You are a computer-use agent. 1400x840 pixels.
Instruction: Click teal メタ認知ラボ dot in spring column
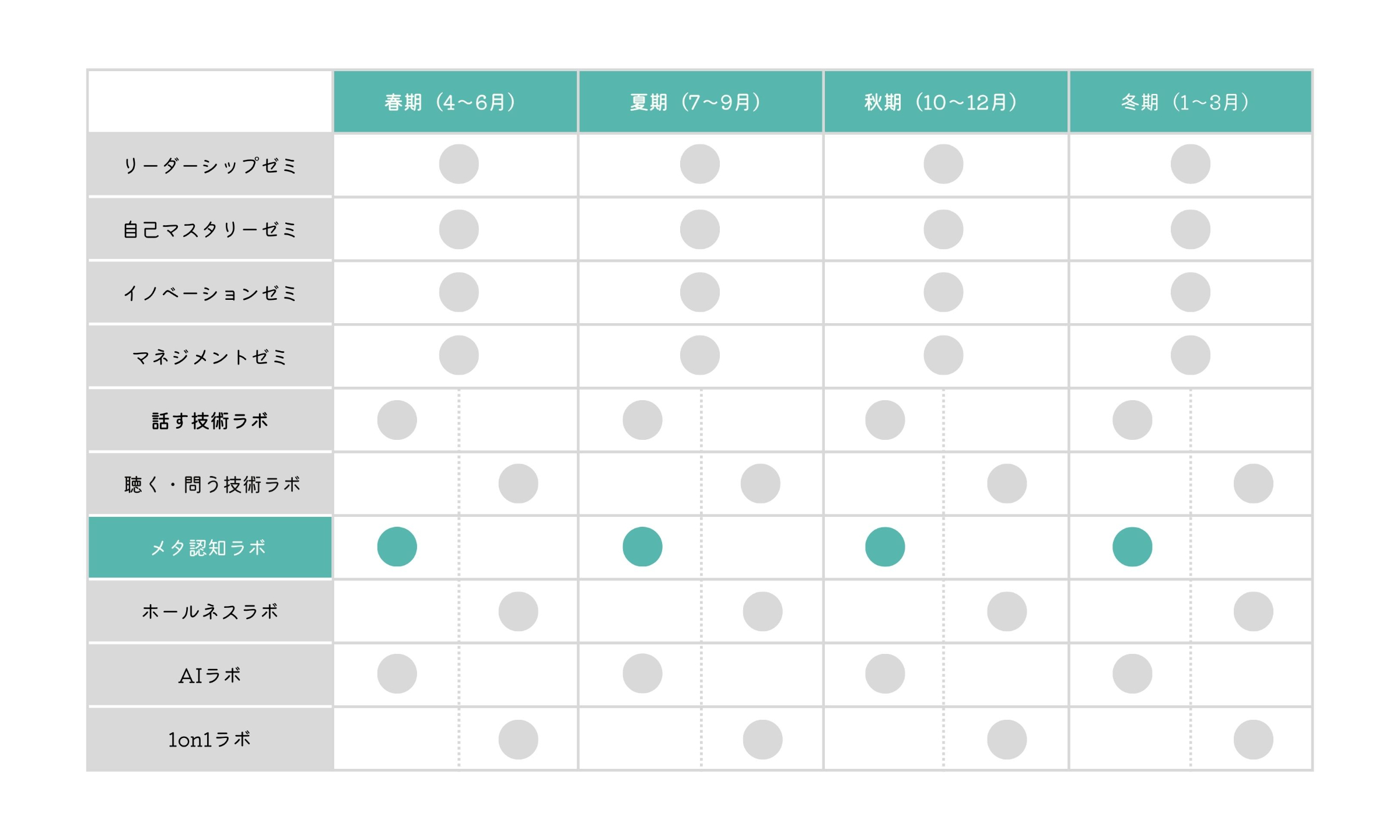point(397,547)
